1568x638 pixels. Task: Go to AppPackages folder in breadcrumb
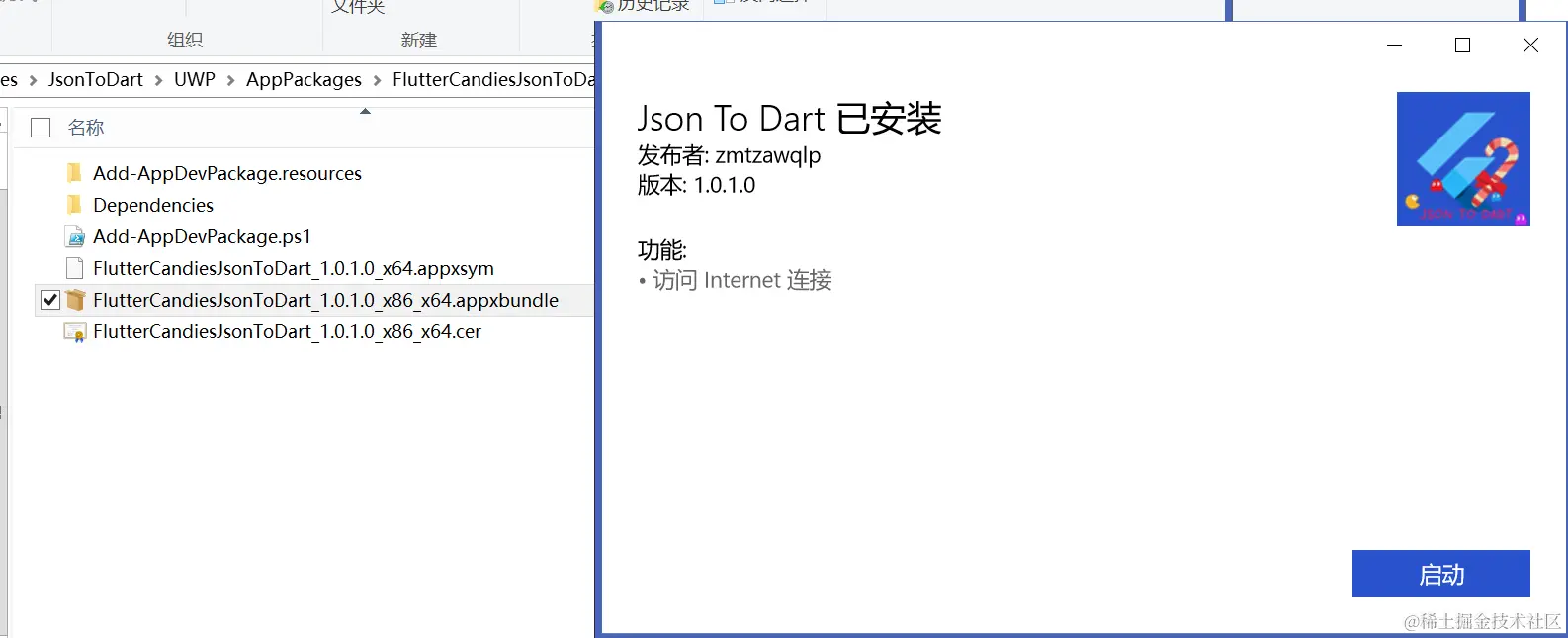coord(304,79)
